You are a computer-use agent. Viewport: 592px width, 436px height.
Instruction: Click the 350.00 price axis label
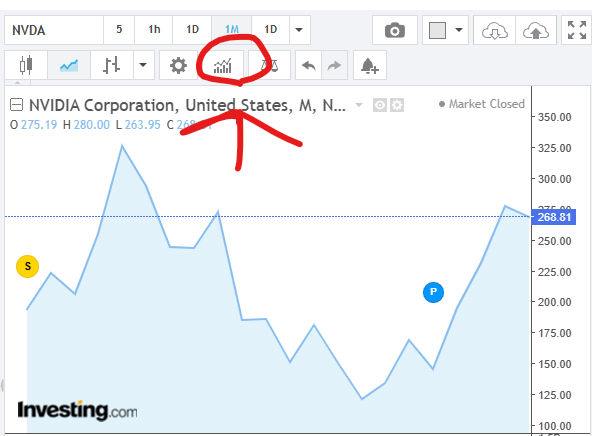coord(554,117)
